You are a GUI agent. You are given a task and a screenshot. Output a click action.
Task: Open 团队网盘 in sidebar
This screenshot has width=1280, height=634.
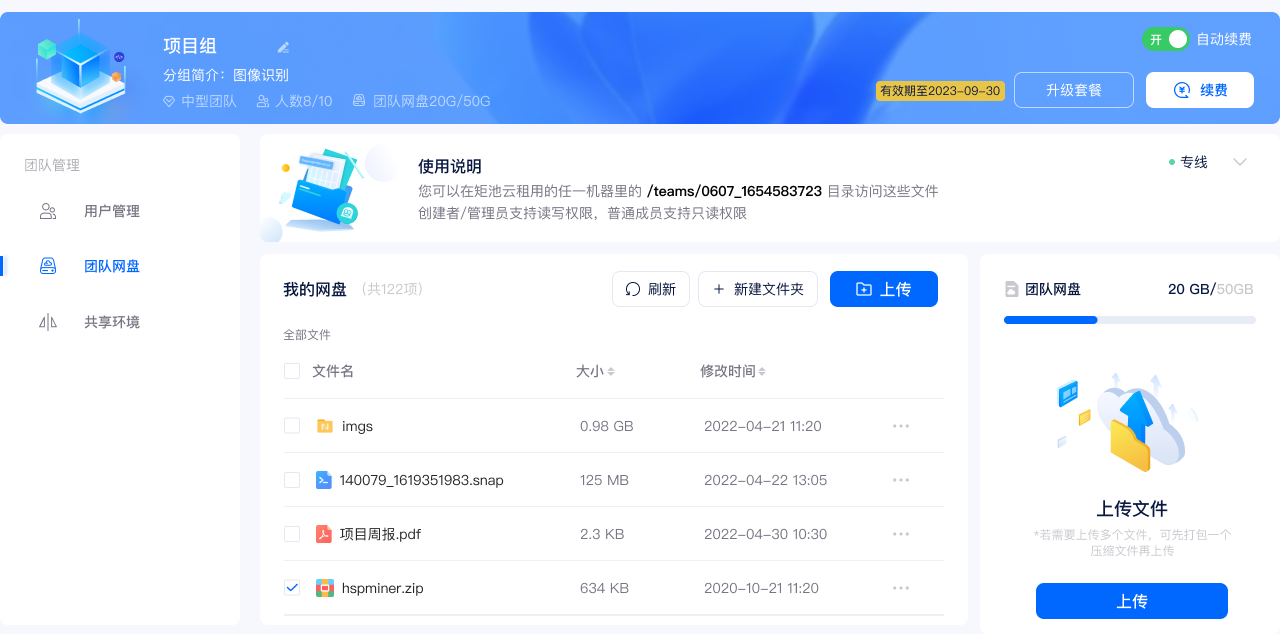tap(112, 266)
